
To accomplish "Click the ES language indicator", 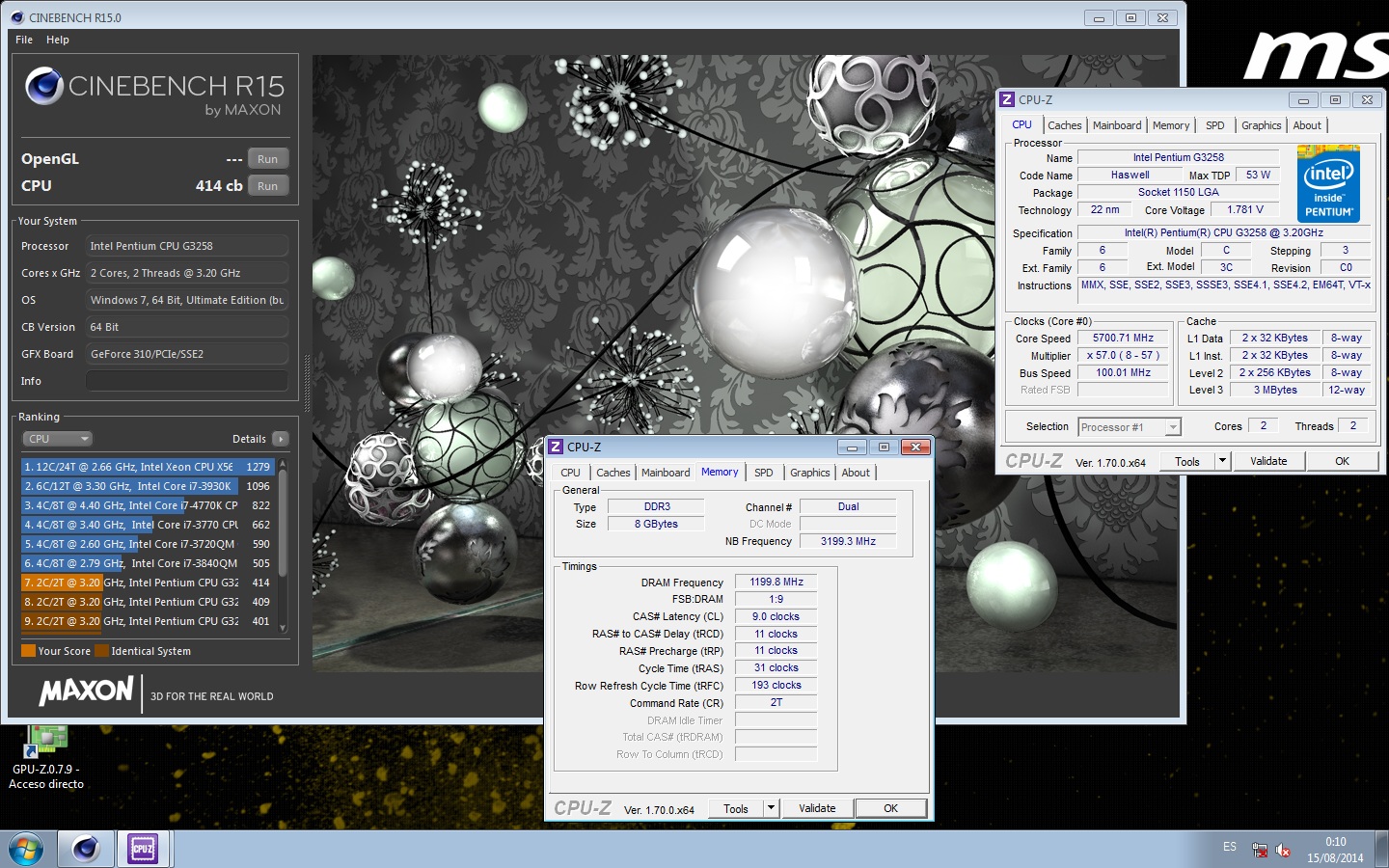I will click(1230, 847).
